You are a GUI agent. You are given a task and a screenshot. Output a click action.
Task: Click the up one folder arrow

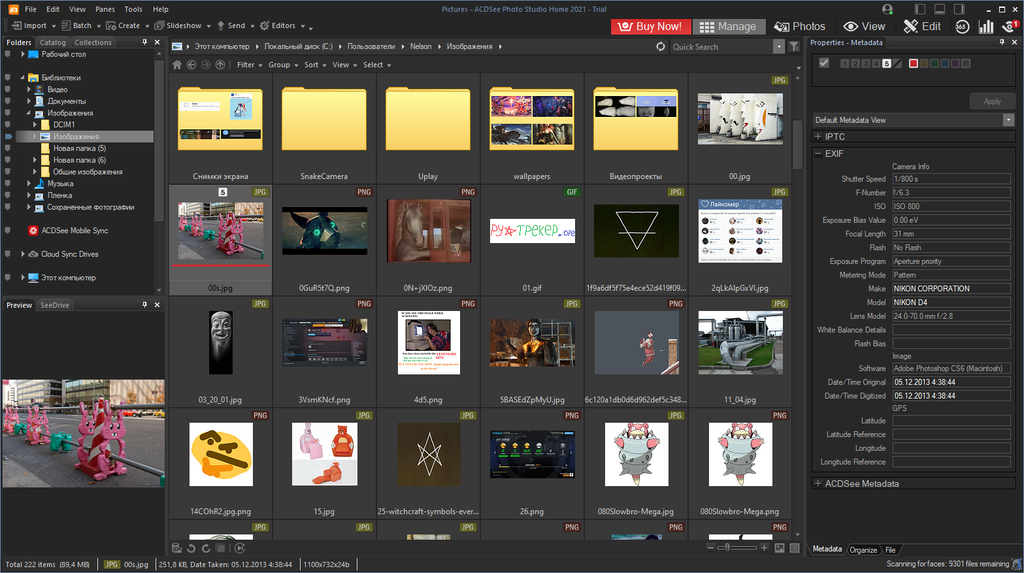tap(220, 65)
